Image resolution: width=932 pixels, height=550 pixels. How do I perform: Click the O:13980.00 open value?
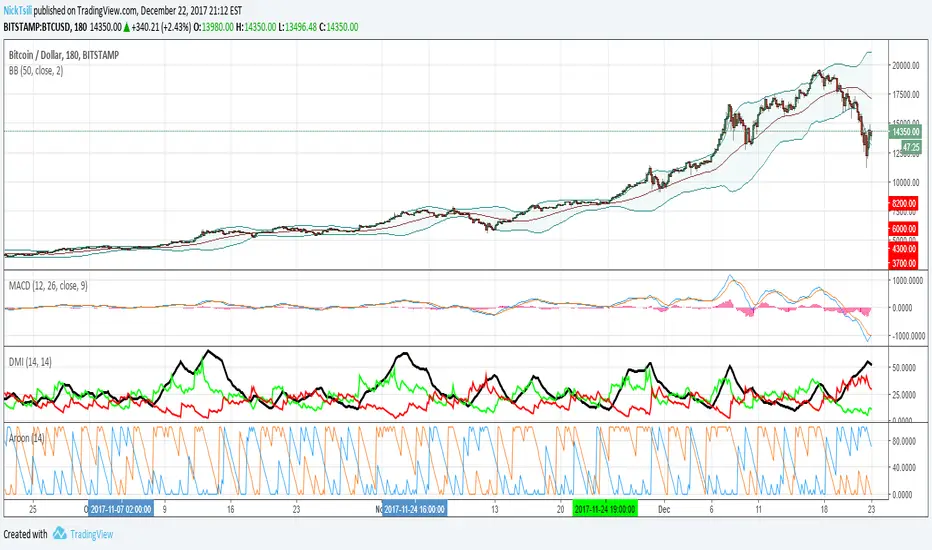click(213, 27)
